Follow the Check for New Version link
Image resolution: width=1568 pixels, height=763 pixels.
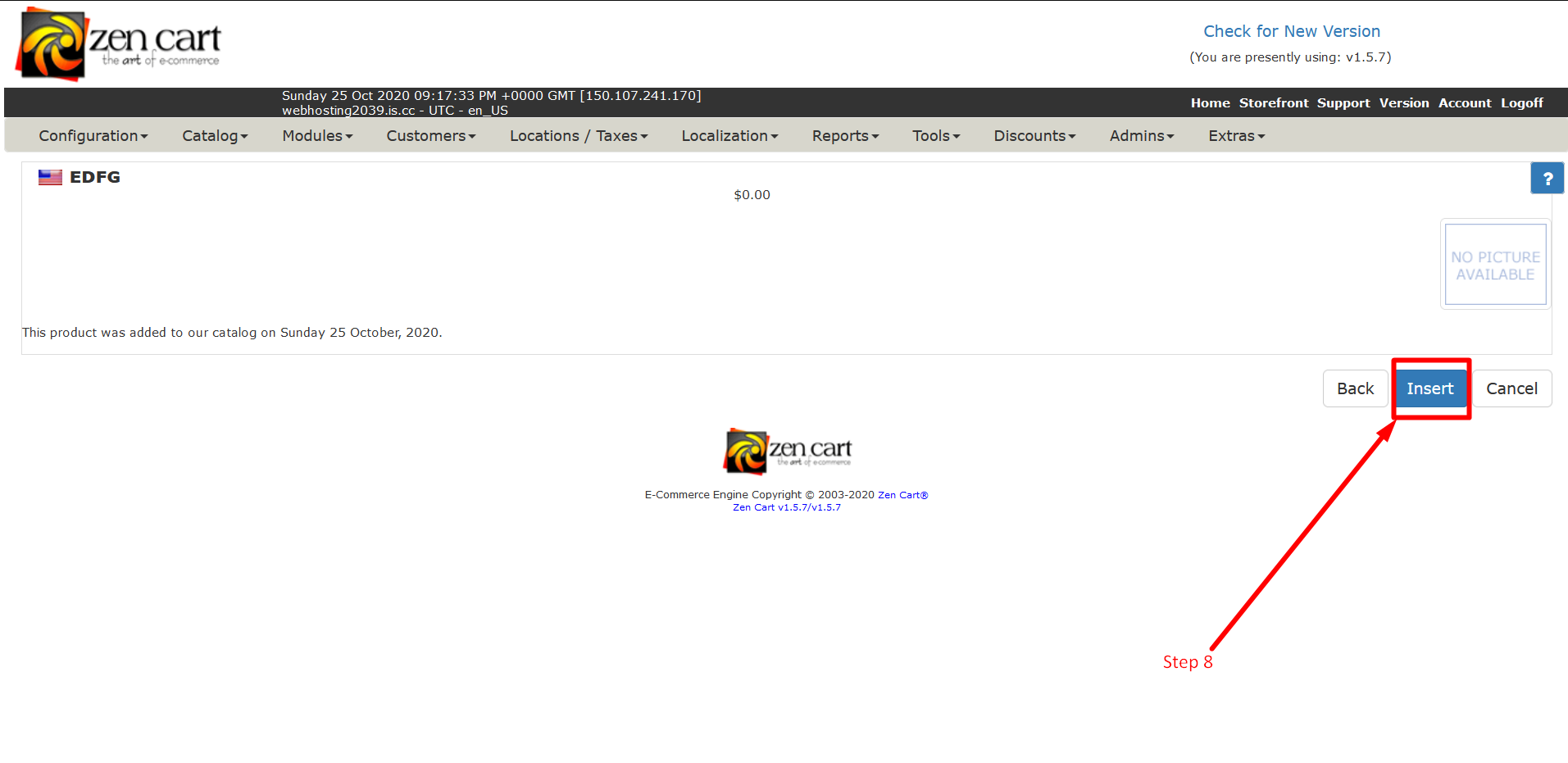1292,31
